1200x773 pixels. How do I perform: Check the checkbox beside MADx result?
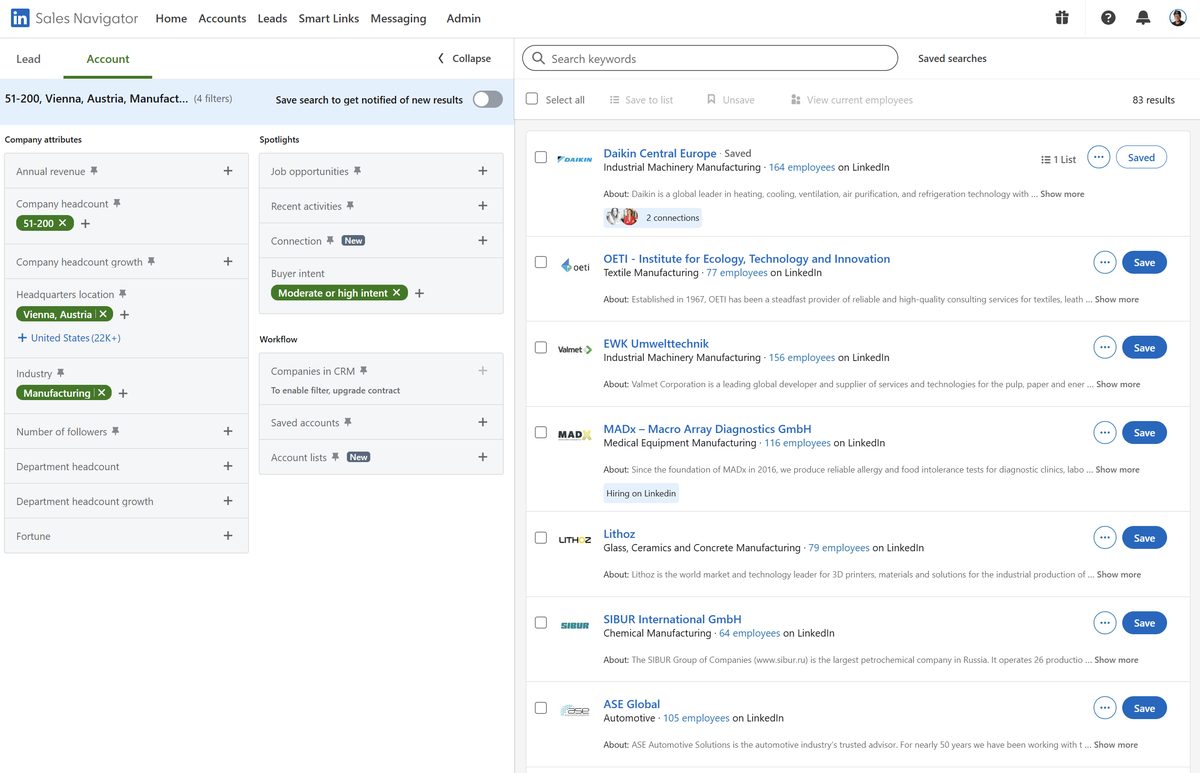541,432
